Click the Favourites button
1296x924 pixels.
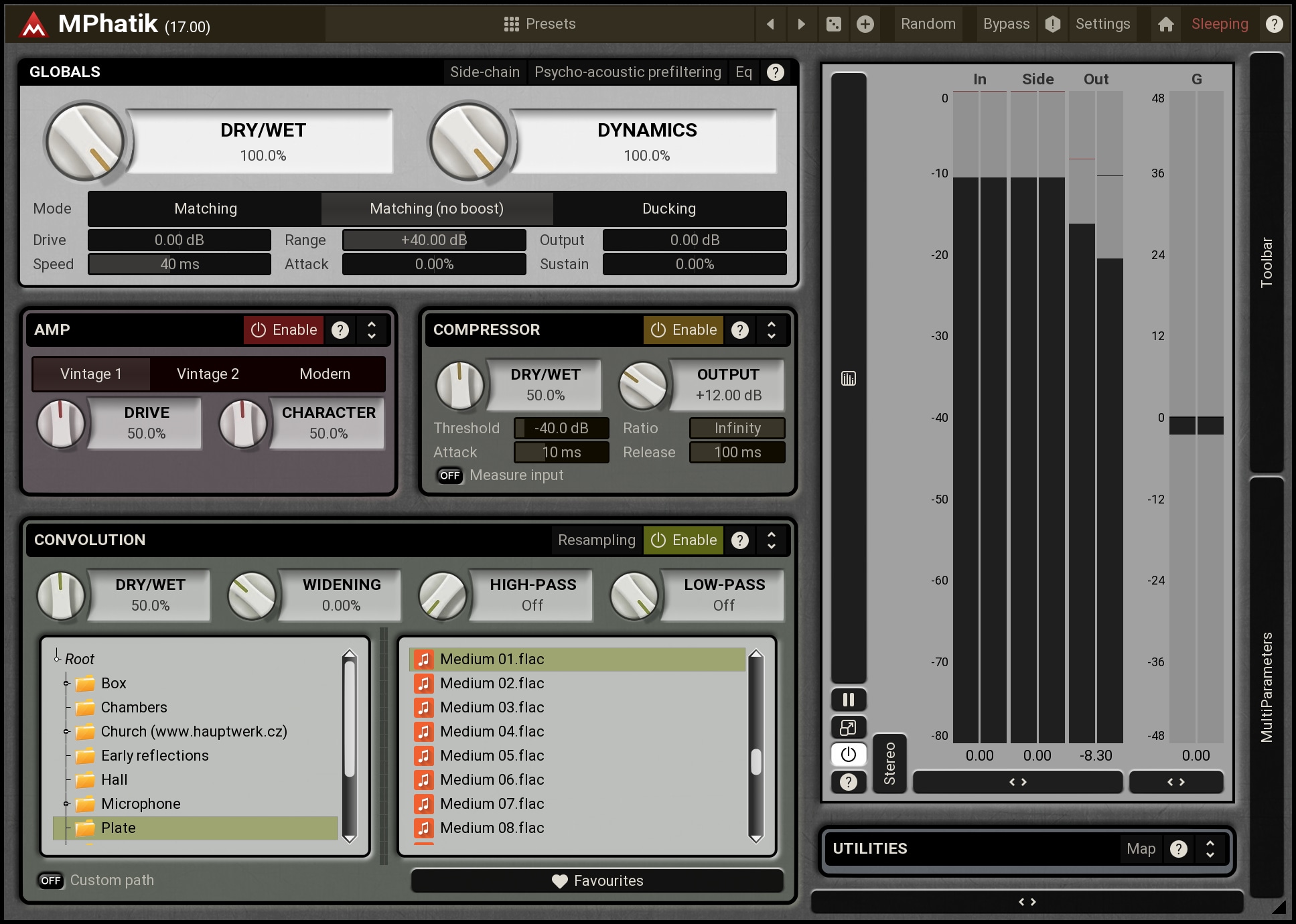pos(597,881)
